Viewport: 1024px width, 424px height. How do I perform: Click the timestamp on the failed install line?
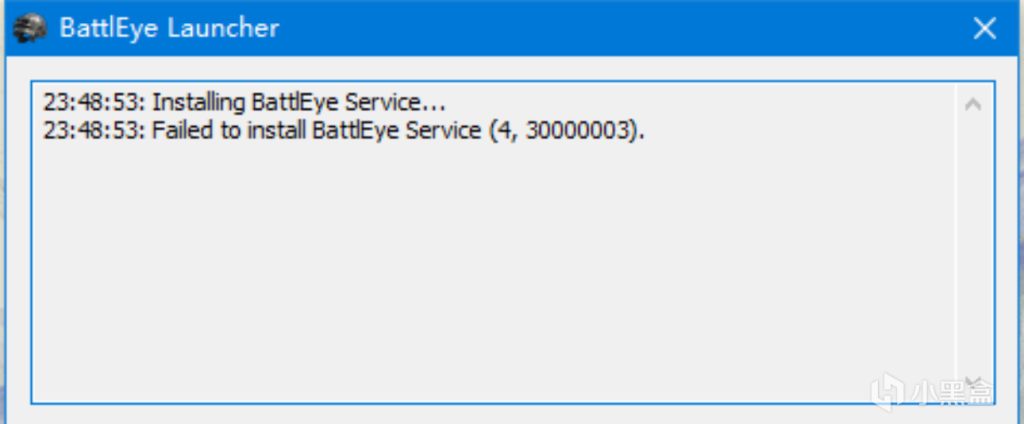[94, 131]
